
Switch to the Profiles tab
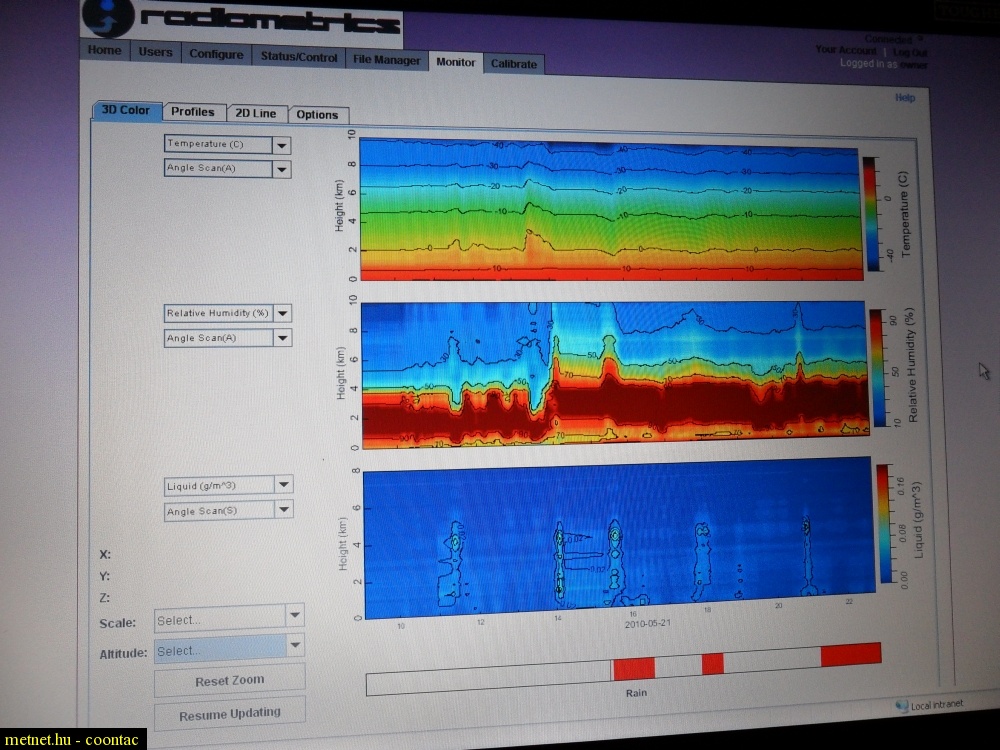[x=192, y=112]
